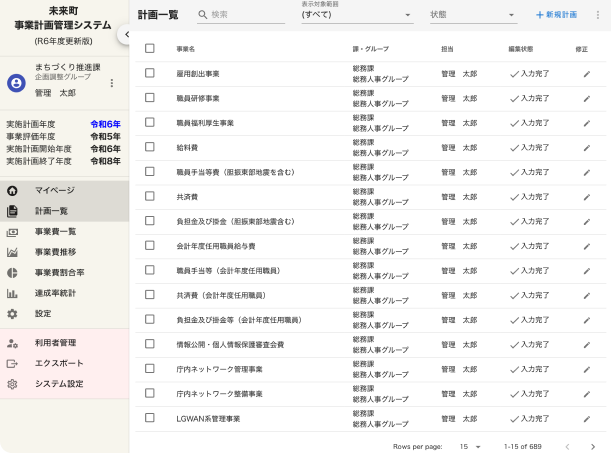Go to the previous page of results
Image resolution: width=611 pixels, height=453 pixels.
tap(568, 447)
